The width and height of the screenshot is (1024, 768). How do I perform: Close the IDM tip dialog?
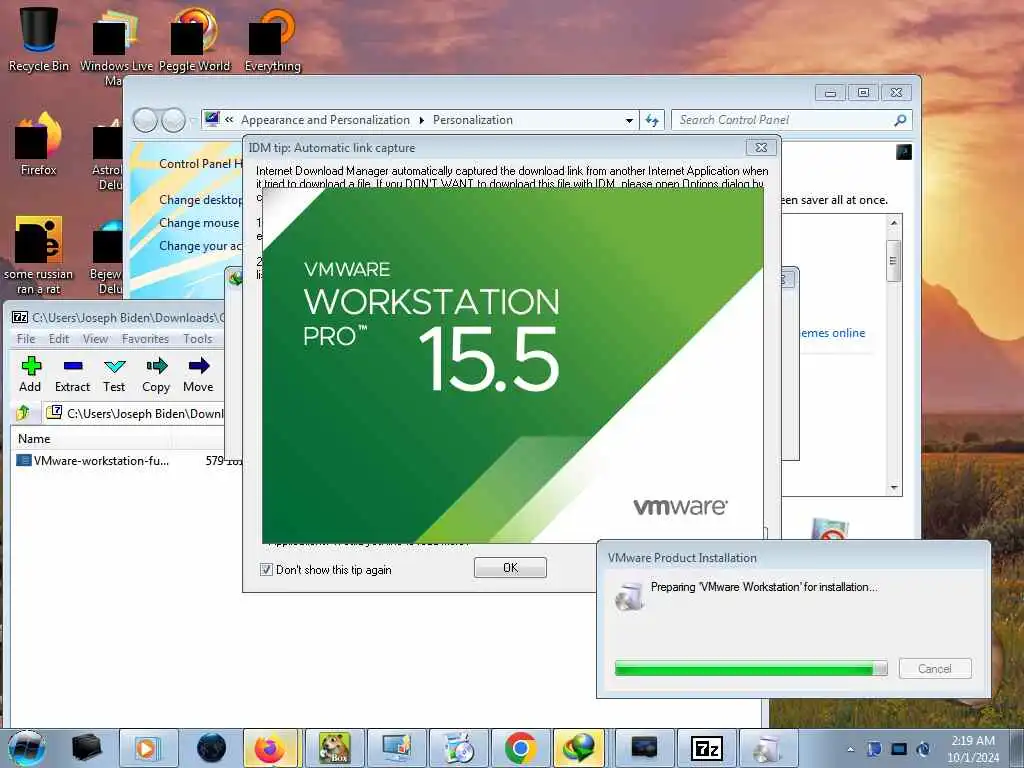761,148
